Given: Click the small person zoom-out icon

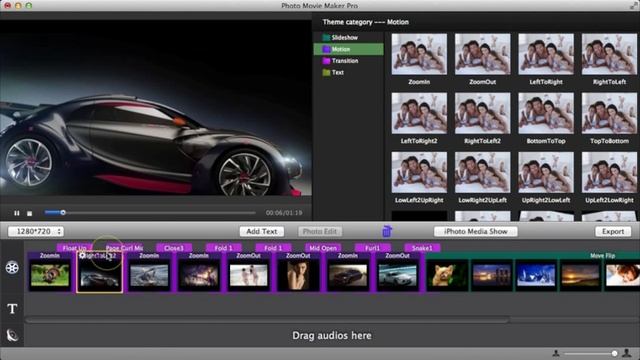Looking at the screenshot, I should 556,353.
